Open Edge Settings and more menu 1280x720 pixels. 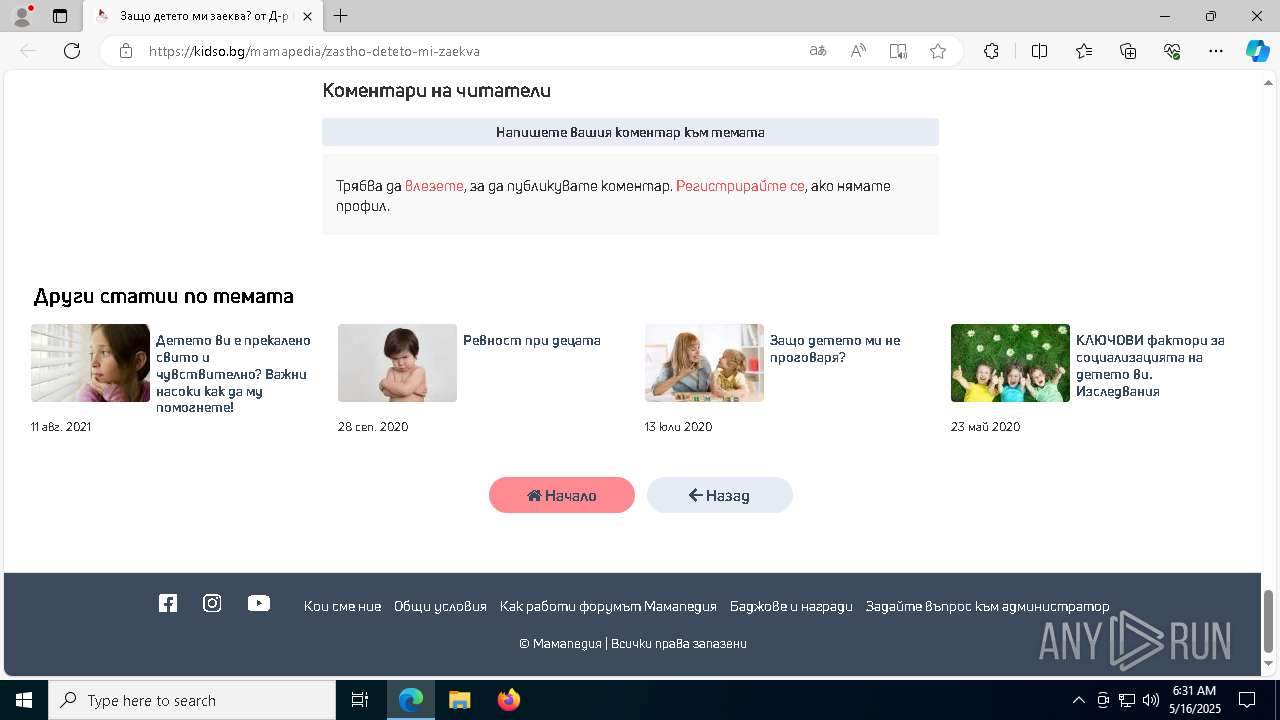click(x=1216, y=51)
